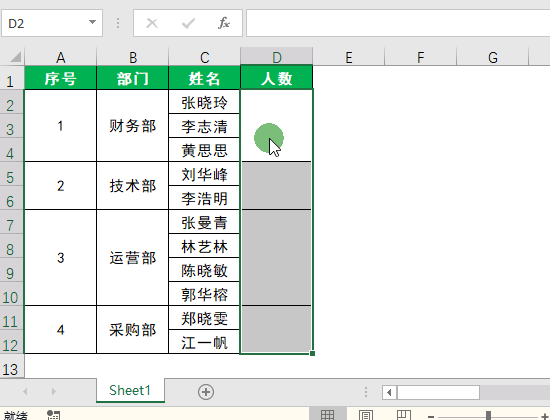Select row 13 header
This screenshot has height=420, width=550.
[12, 366]
